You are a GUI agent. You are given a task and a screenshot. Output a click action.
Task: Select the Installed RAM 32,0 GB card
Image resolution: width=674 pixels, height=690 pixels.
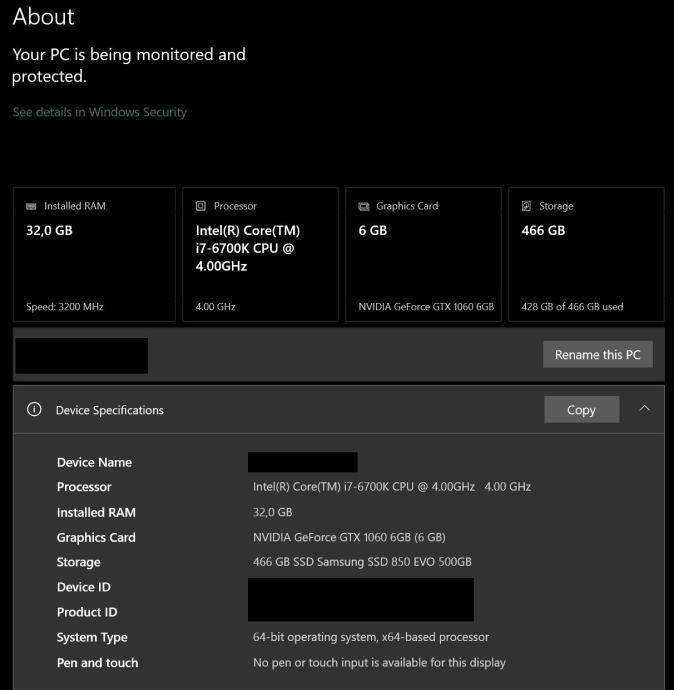coord(94,255)
